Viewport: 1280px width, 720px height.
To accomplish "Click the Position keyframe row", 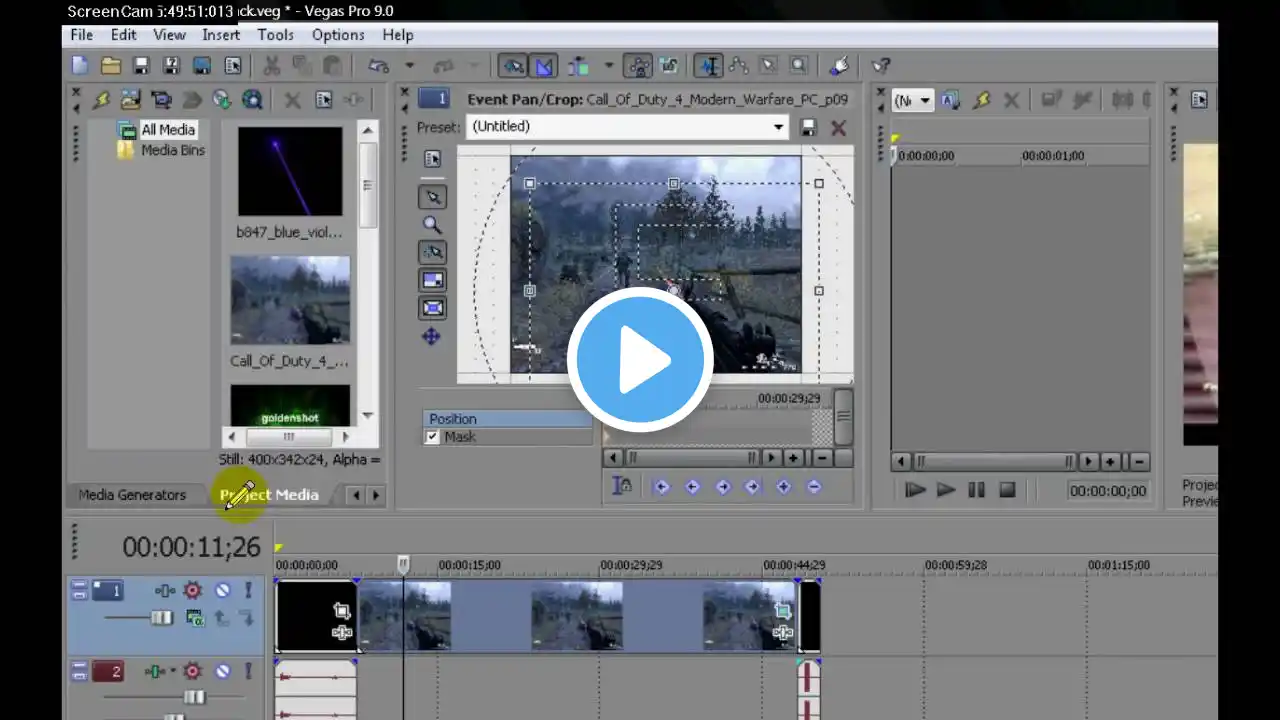I will pos(508,419).
